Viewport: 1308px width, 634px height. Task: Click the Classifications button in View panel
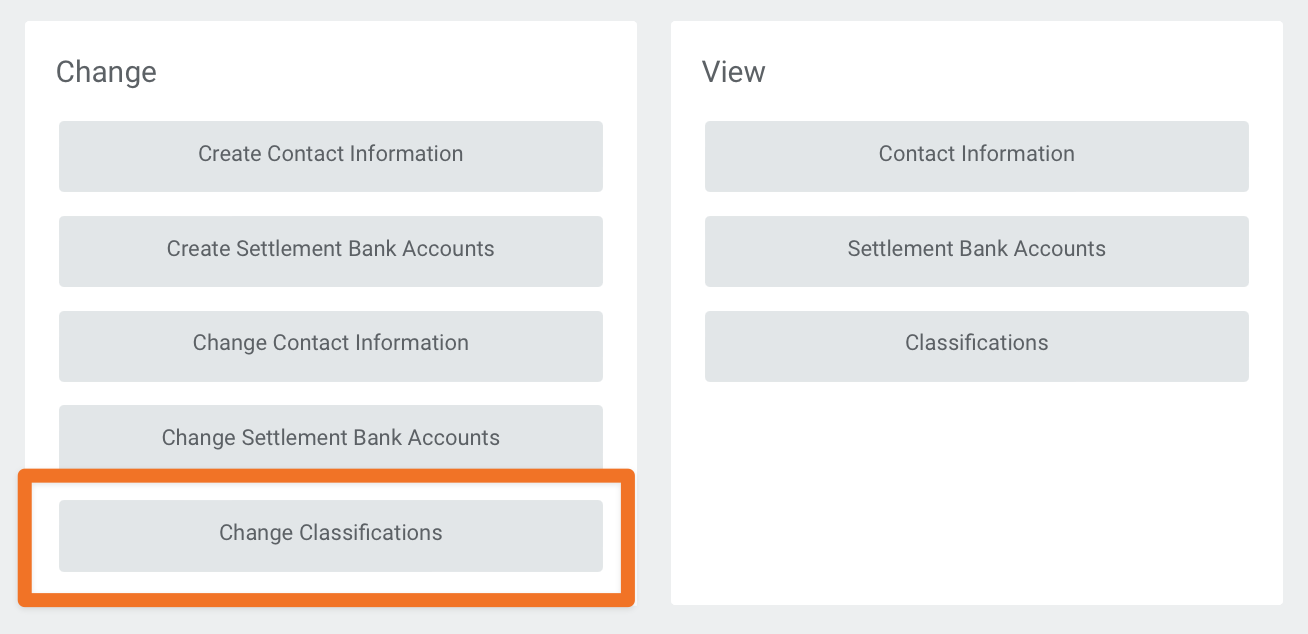click(976, 343)
